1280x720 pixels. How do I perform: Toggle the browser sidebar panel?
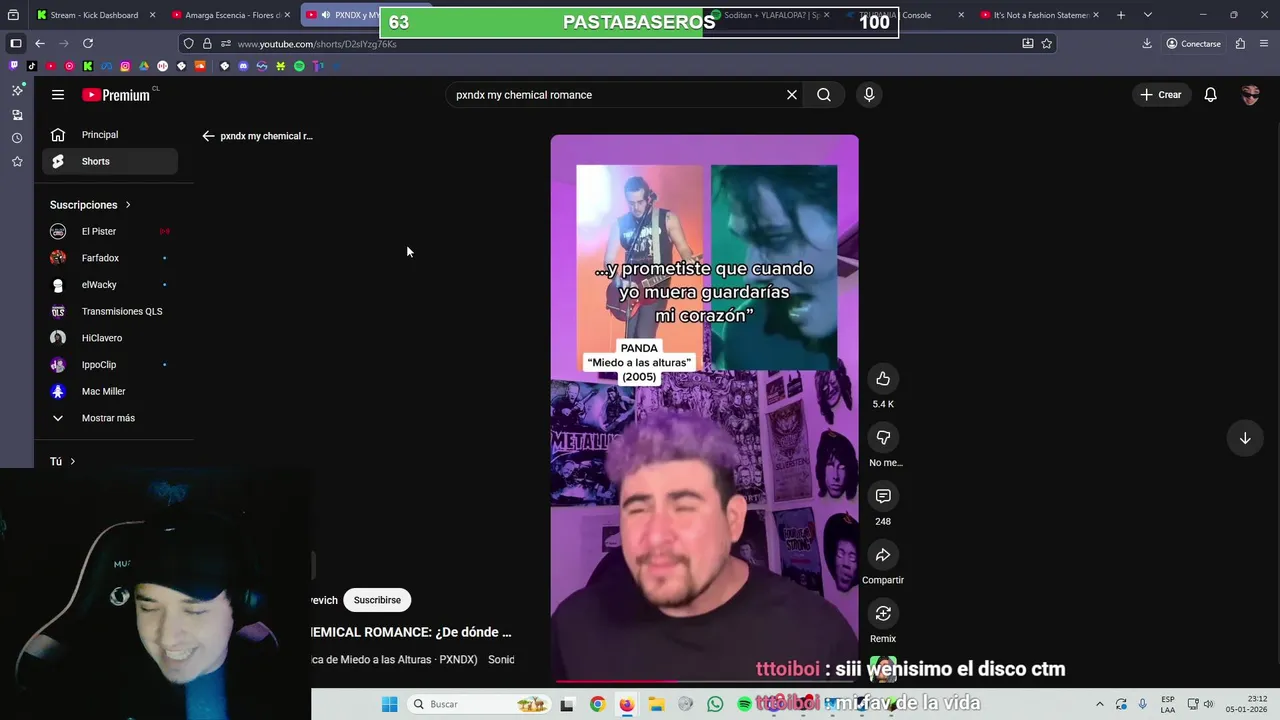pyautogui.click(x=16, y=43)
